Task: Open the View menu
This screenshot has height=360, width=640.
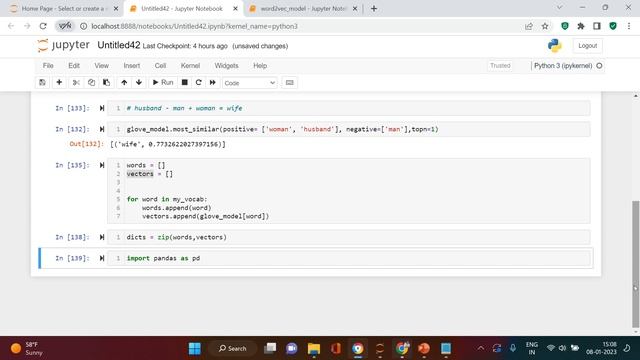Action: click(102, 66)
